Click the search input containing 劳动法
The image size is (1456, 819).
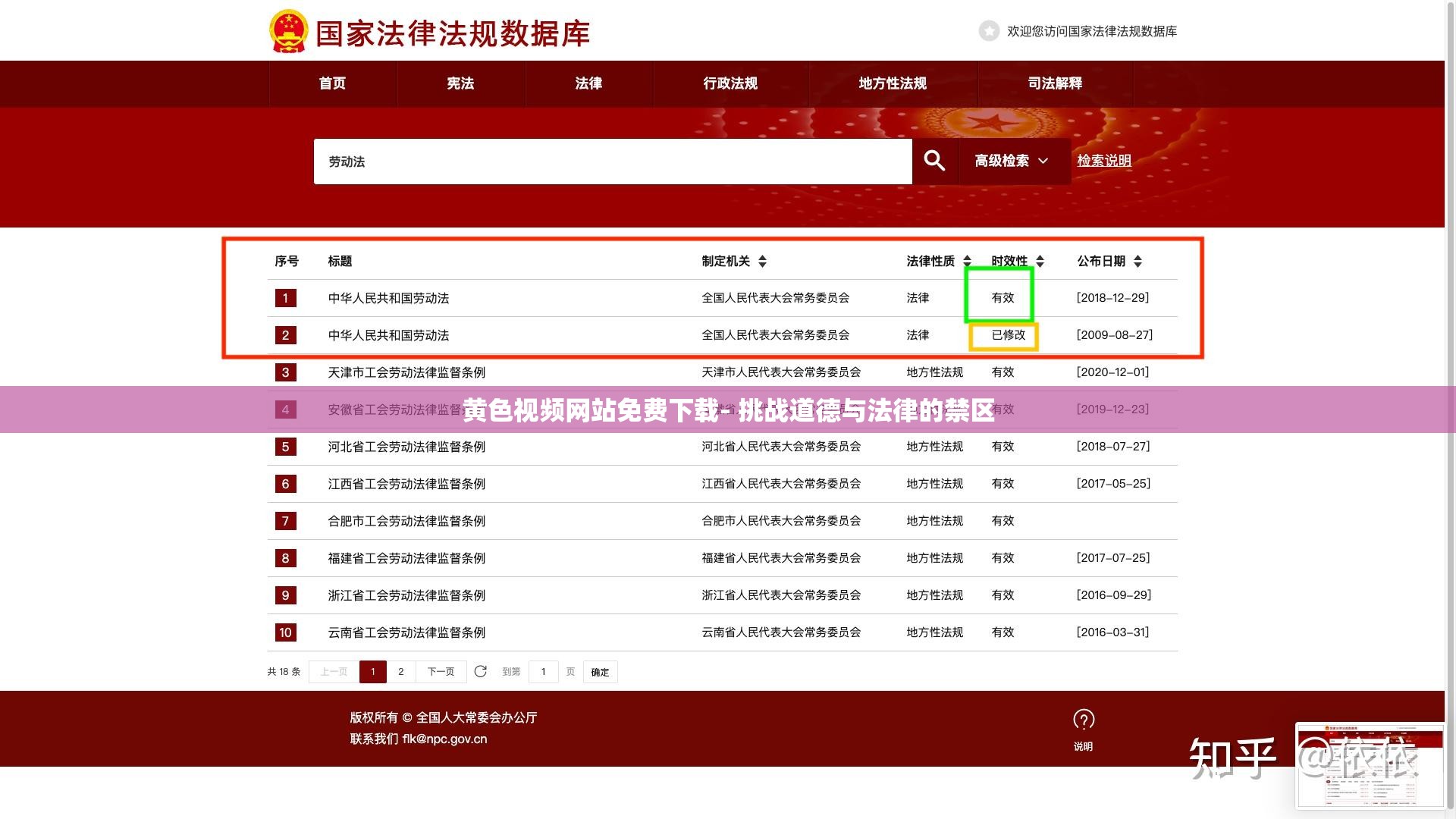coord(607,161)
